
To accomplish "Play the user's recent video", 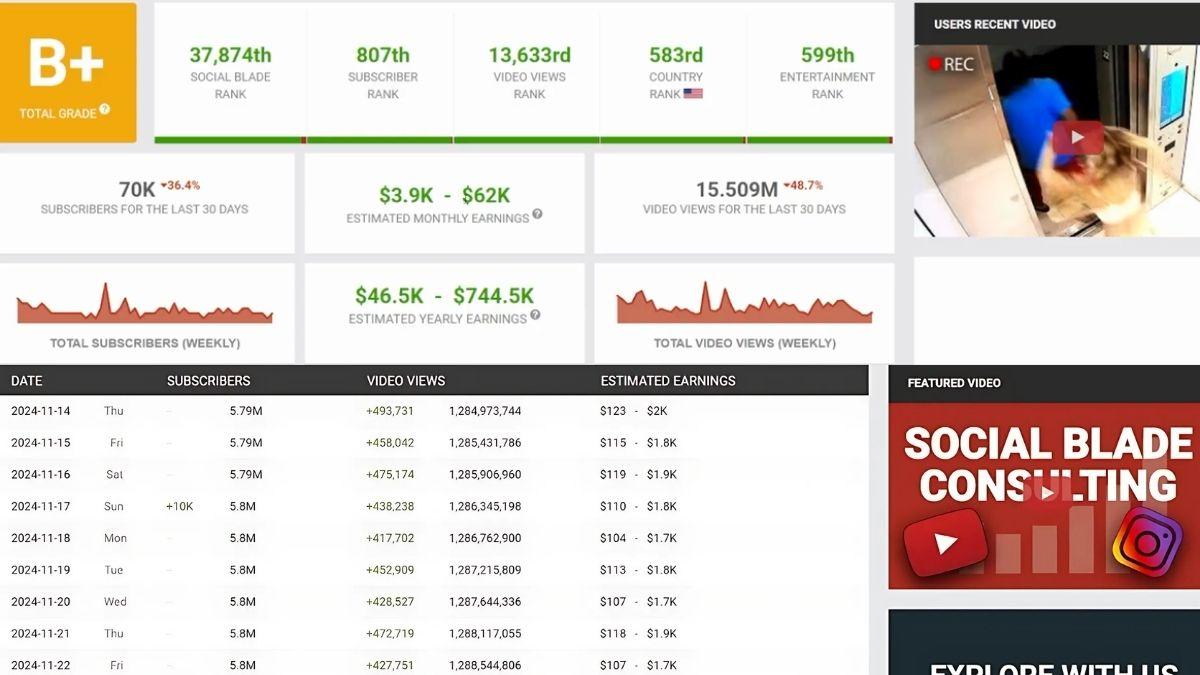I will pyautogui.click(x=1077, y=138).
